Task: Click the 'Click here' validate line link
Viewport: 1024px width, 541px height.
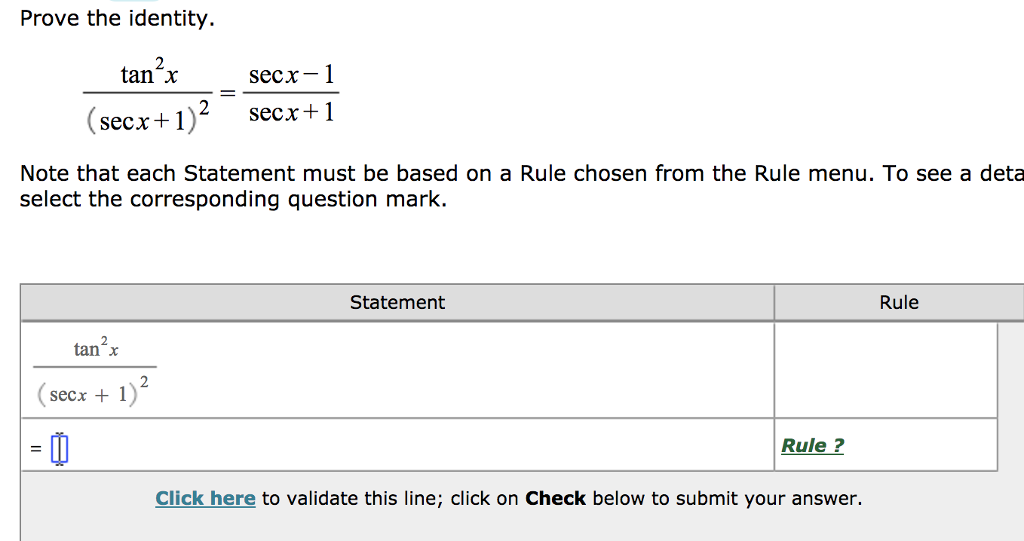Action: (x=205, y=499)
